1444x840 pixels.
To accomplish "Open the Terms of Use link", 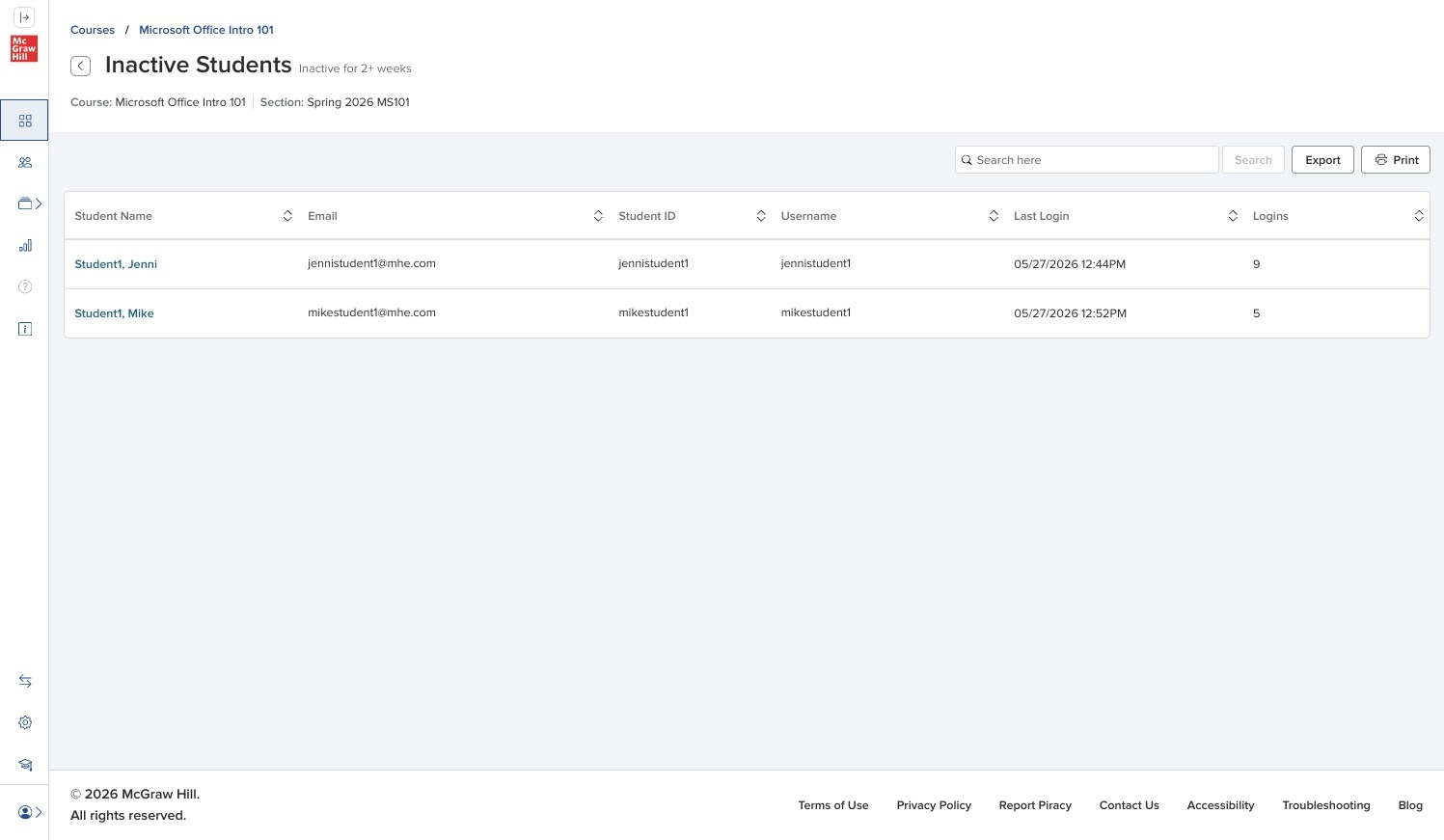I will (x=833, y=805).
